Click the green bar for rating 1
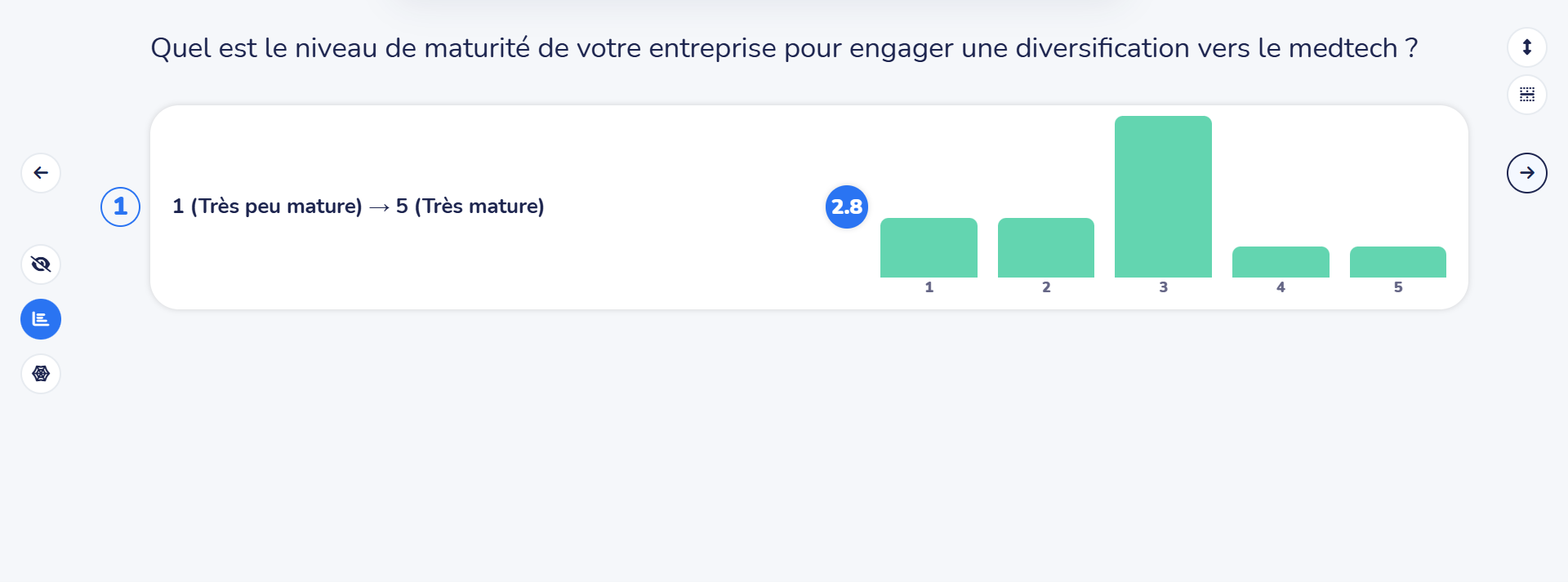 click(929, 248)
